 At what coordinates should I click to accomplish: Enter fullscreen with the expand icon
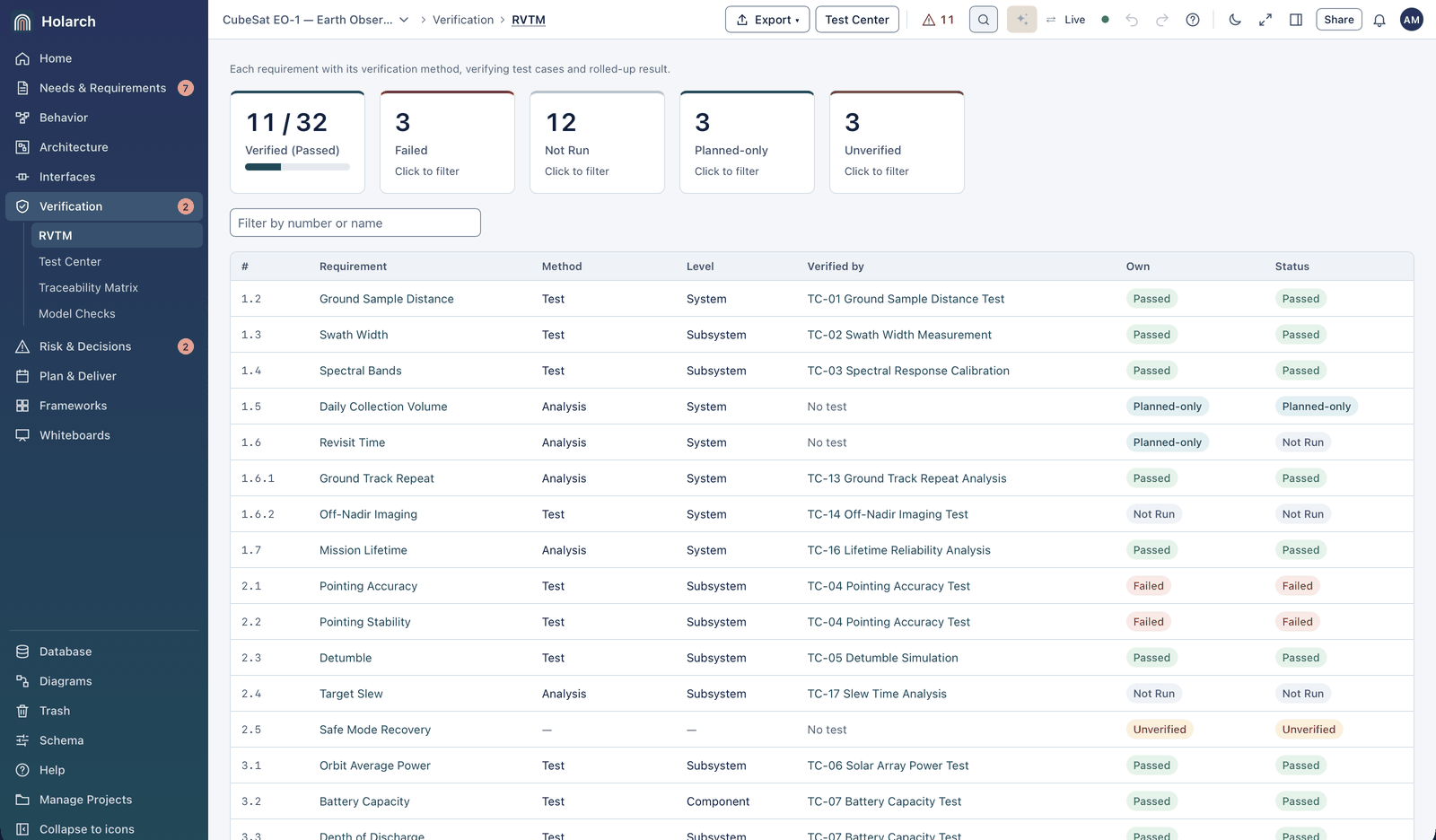pyautogui.click(x=1265, y=20)
